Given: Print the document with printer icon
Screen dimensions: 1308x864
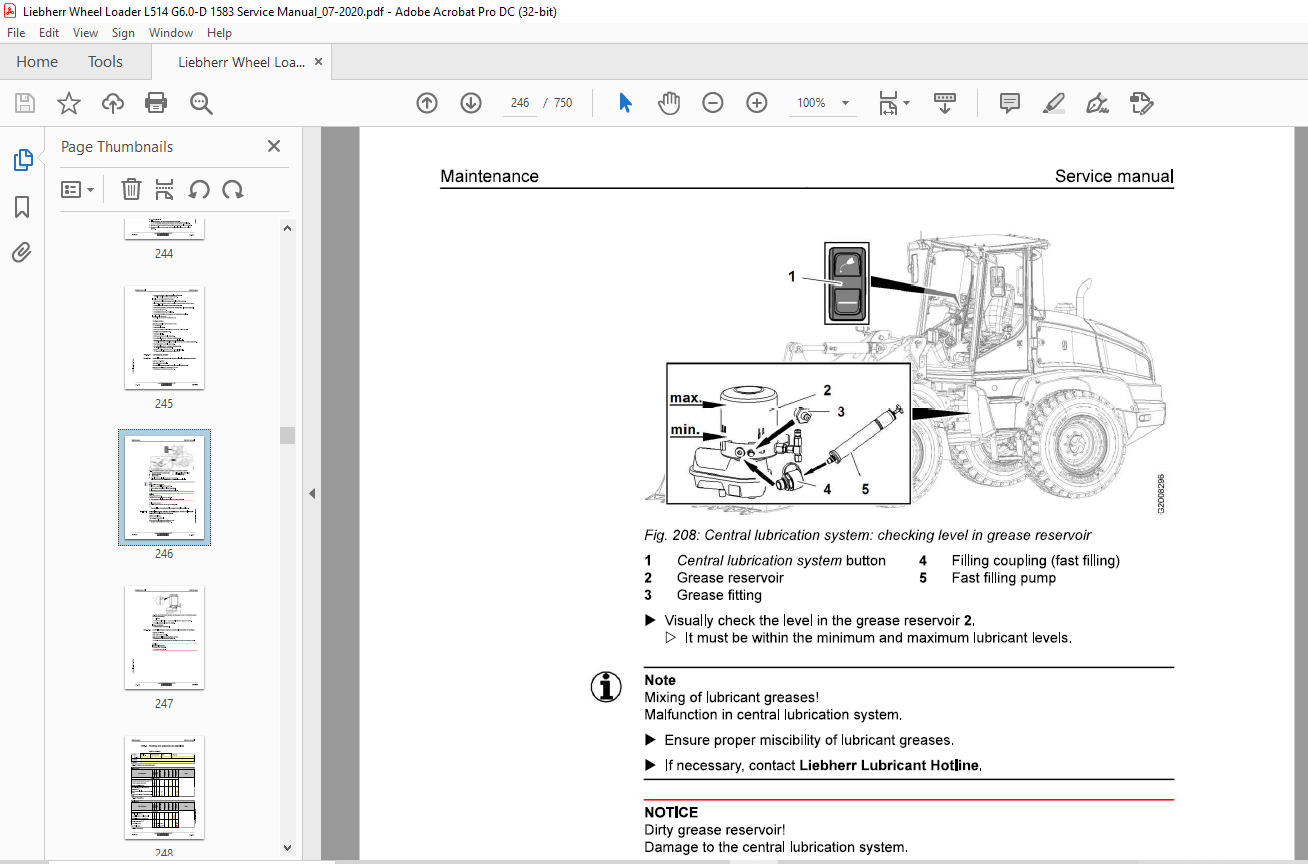Looking at the screenshot, I should click(156, 103).
